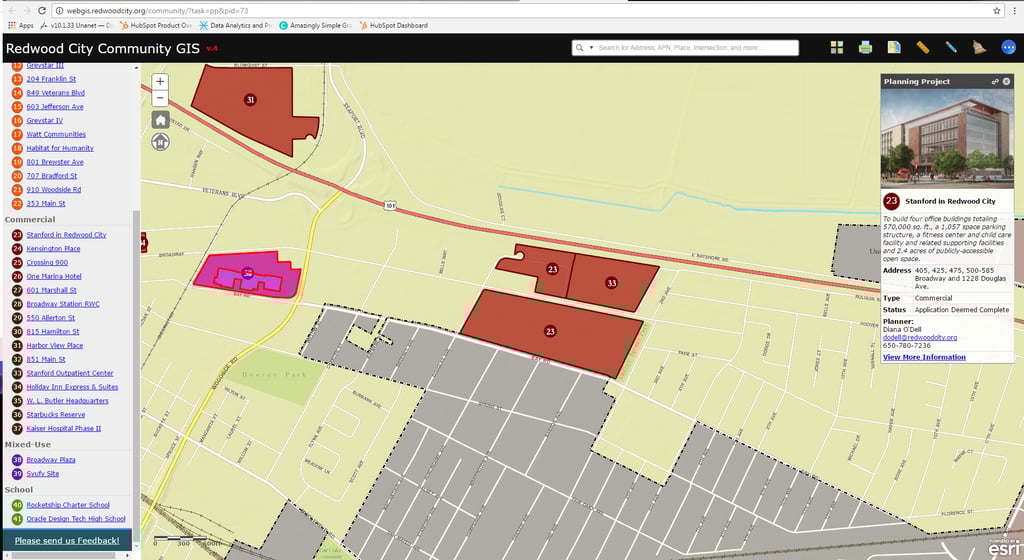Click map marker 31 on the polygon

pos(249,100)
